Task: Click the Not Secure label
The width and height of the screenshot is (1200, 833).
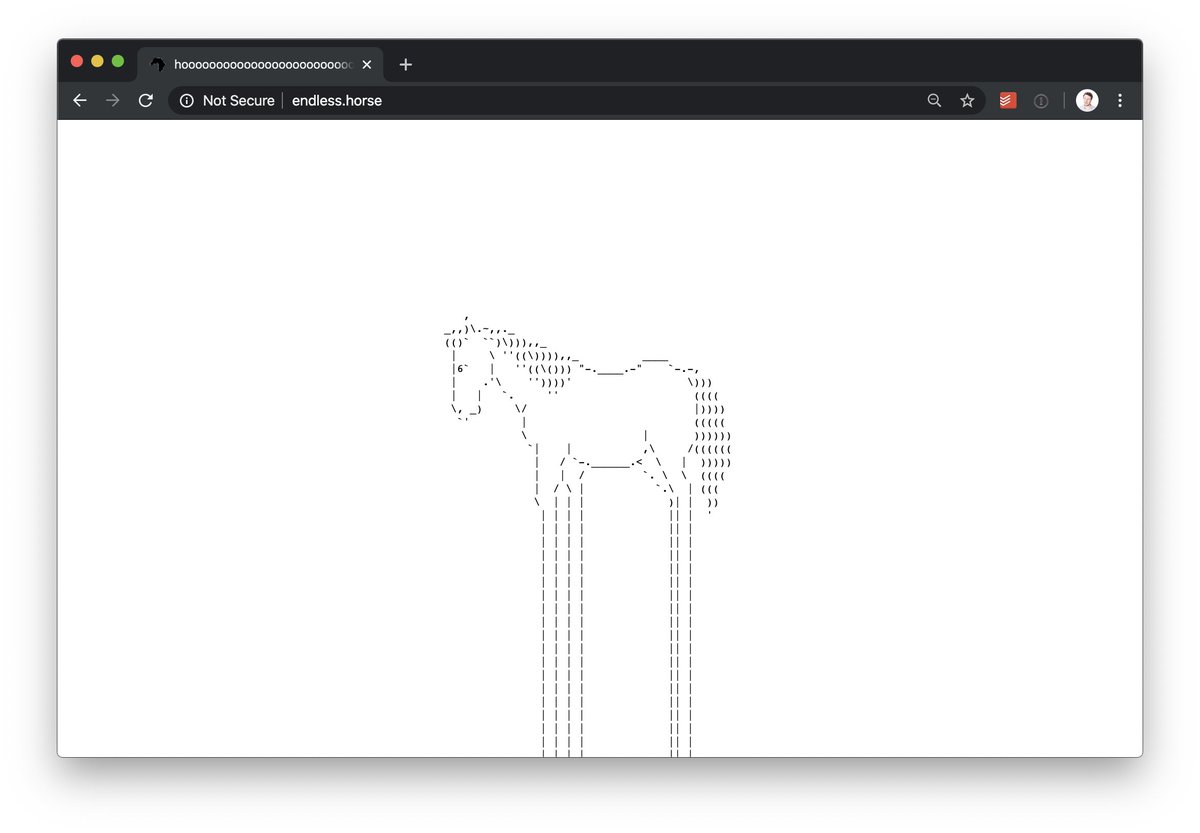Action: pos(238,101)
